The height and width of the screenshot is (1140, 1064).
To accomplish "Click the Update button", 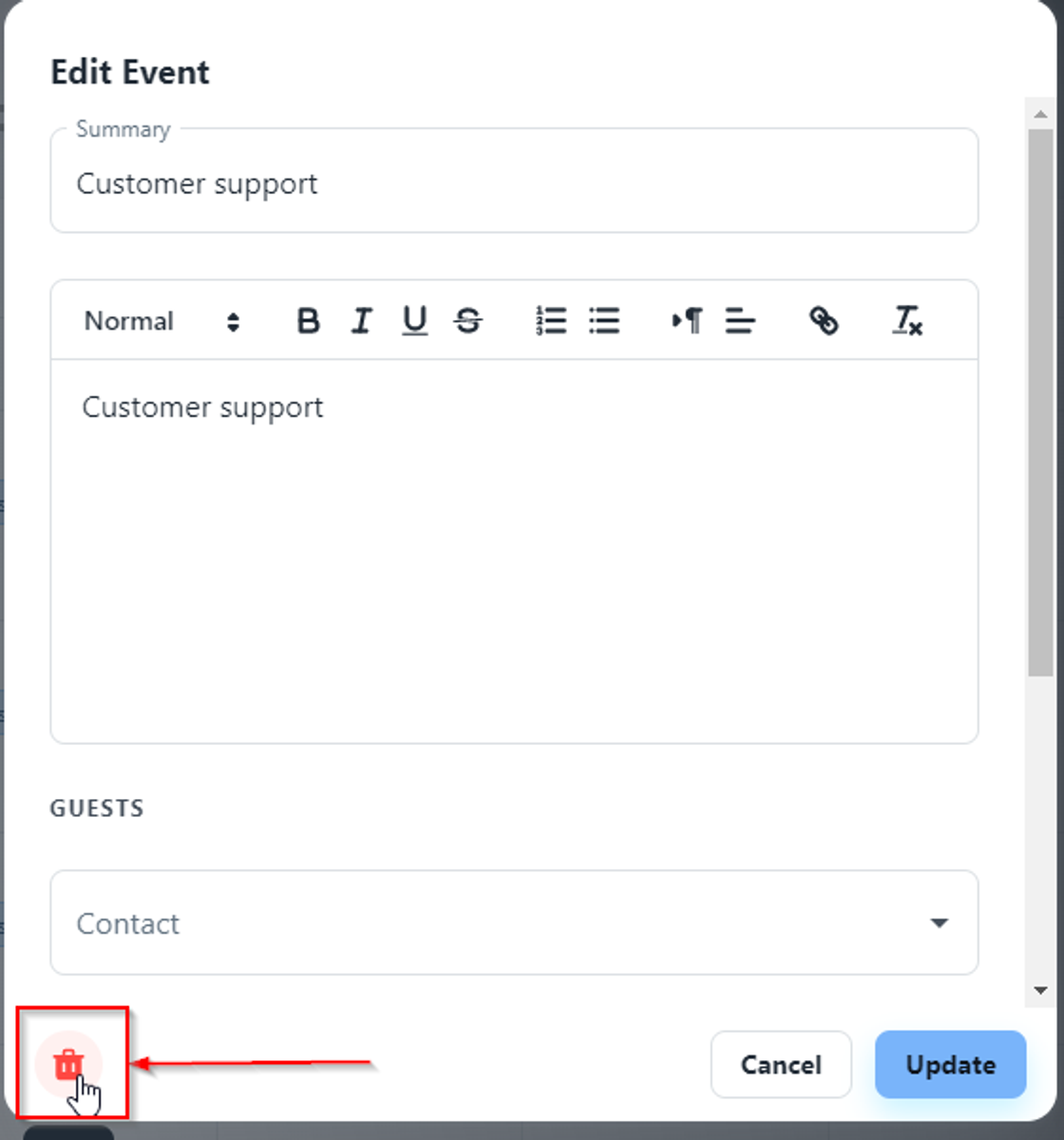I will pyautogui.click(x=950, y=1065).
